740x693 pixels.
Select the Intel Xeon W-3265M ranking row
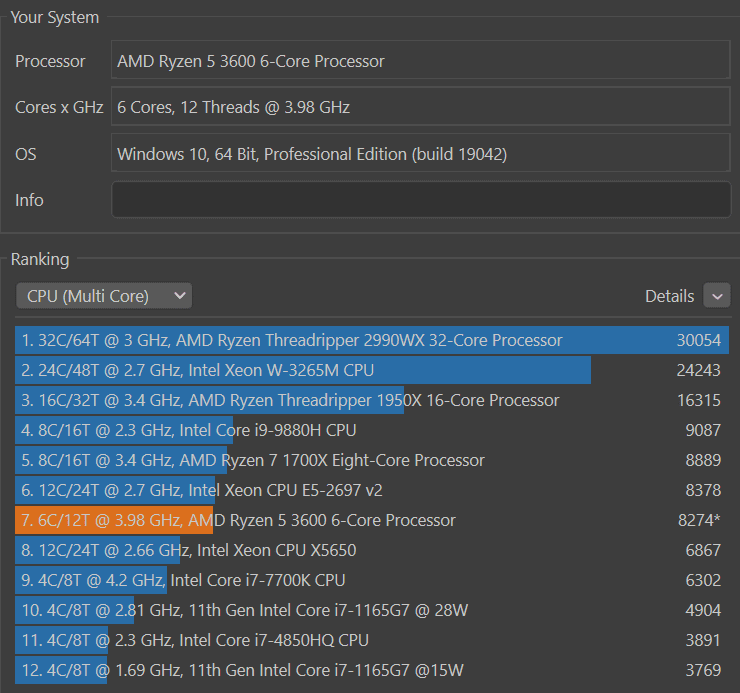pos(372,370)
